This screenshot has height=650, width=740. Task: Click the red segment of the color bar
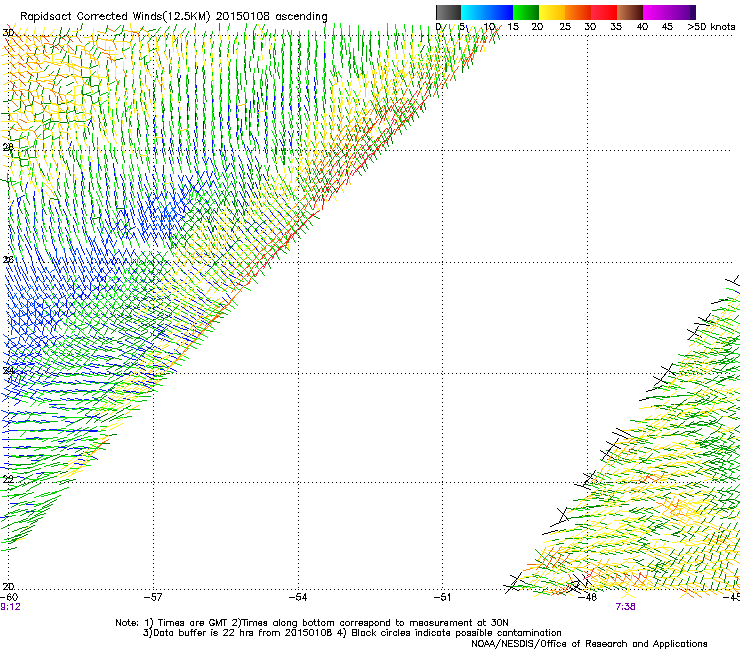pyautogui.click(x=604, y=12)
